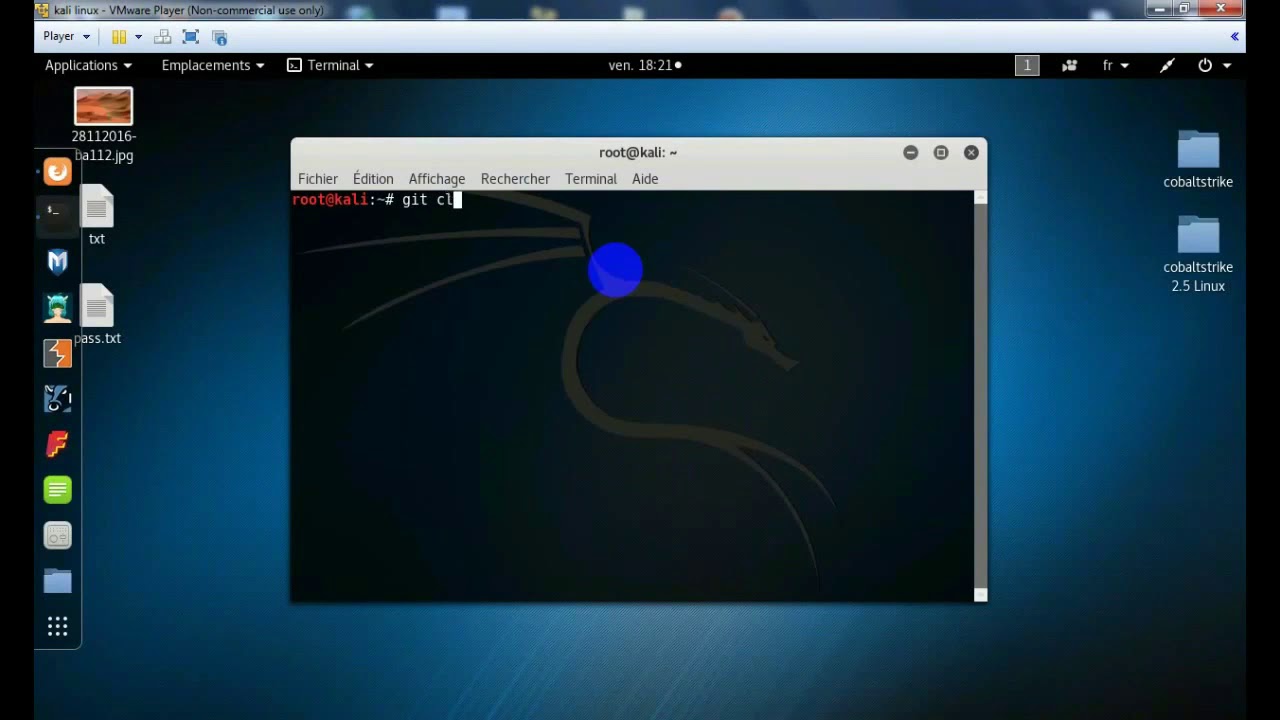Open the Emplacements menu
This screenshot has width=1280, height=720.
tap(213, 65)
